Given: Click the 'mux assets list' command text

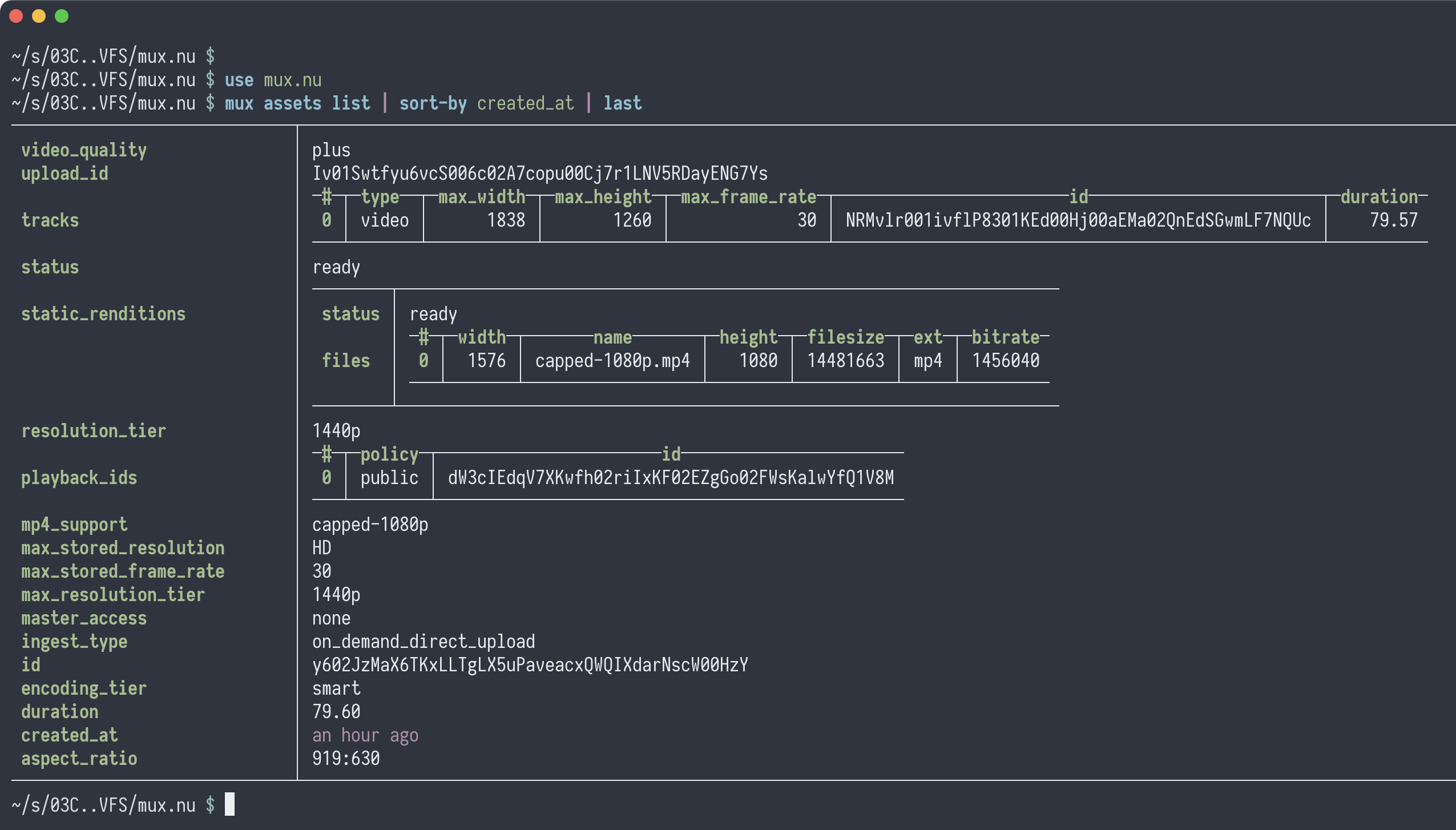Looking at the screenshot, I should click(297, 103).
